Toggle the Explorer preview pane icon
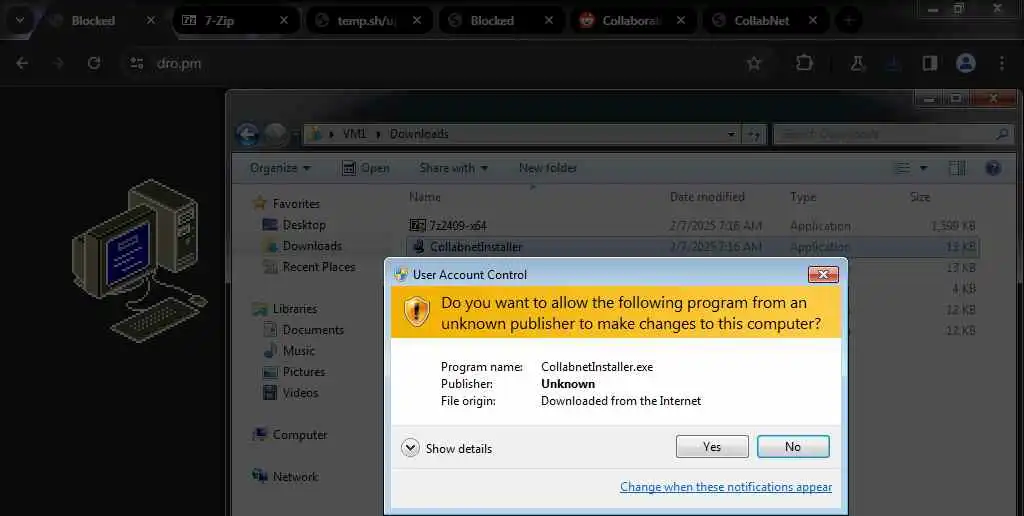This screenshot has width=1024, height=516. coord(957,169)
